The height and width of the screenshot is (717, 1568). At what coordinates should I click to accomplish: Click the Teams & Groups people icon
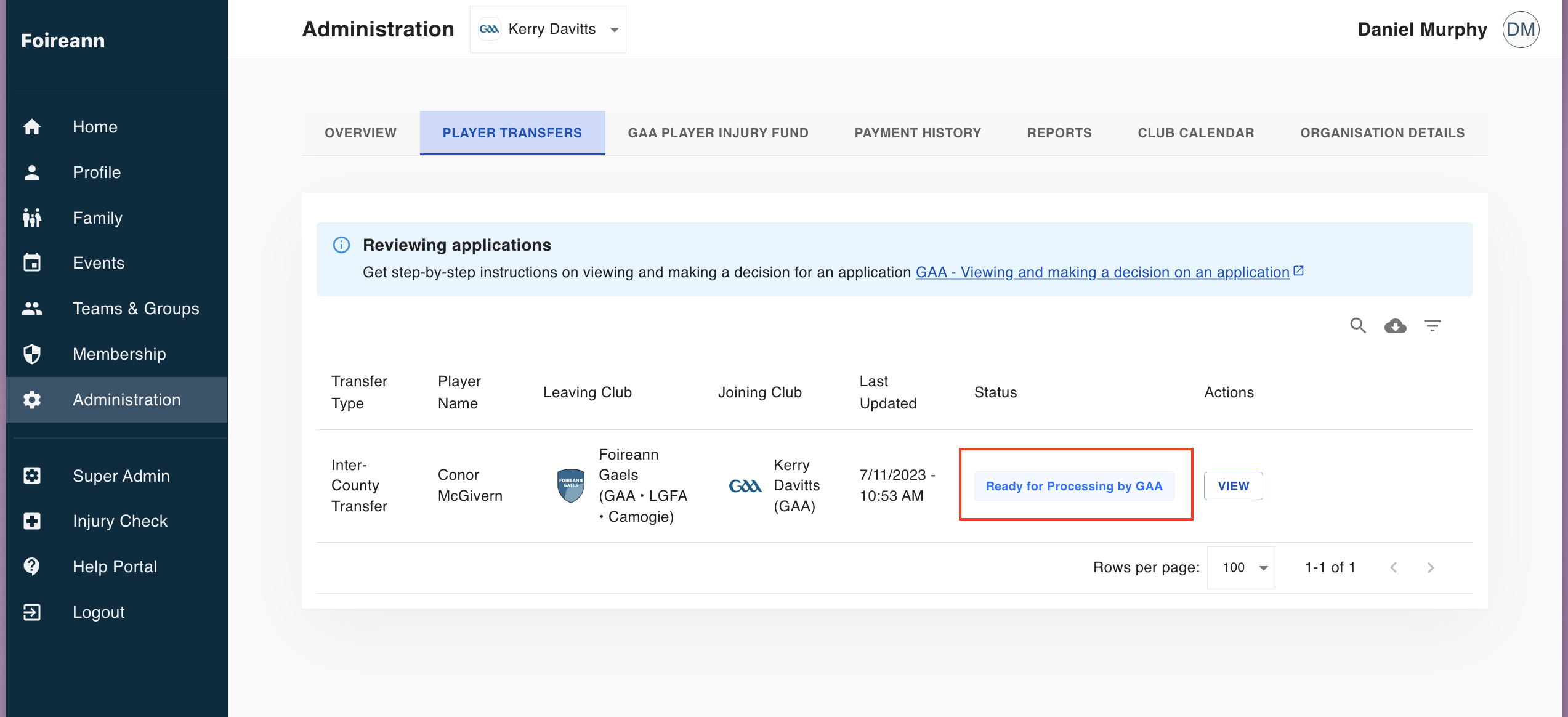[32, 309]
